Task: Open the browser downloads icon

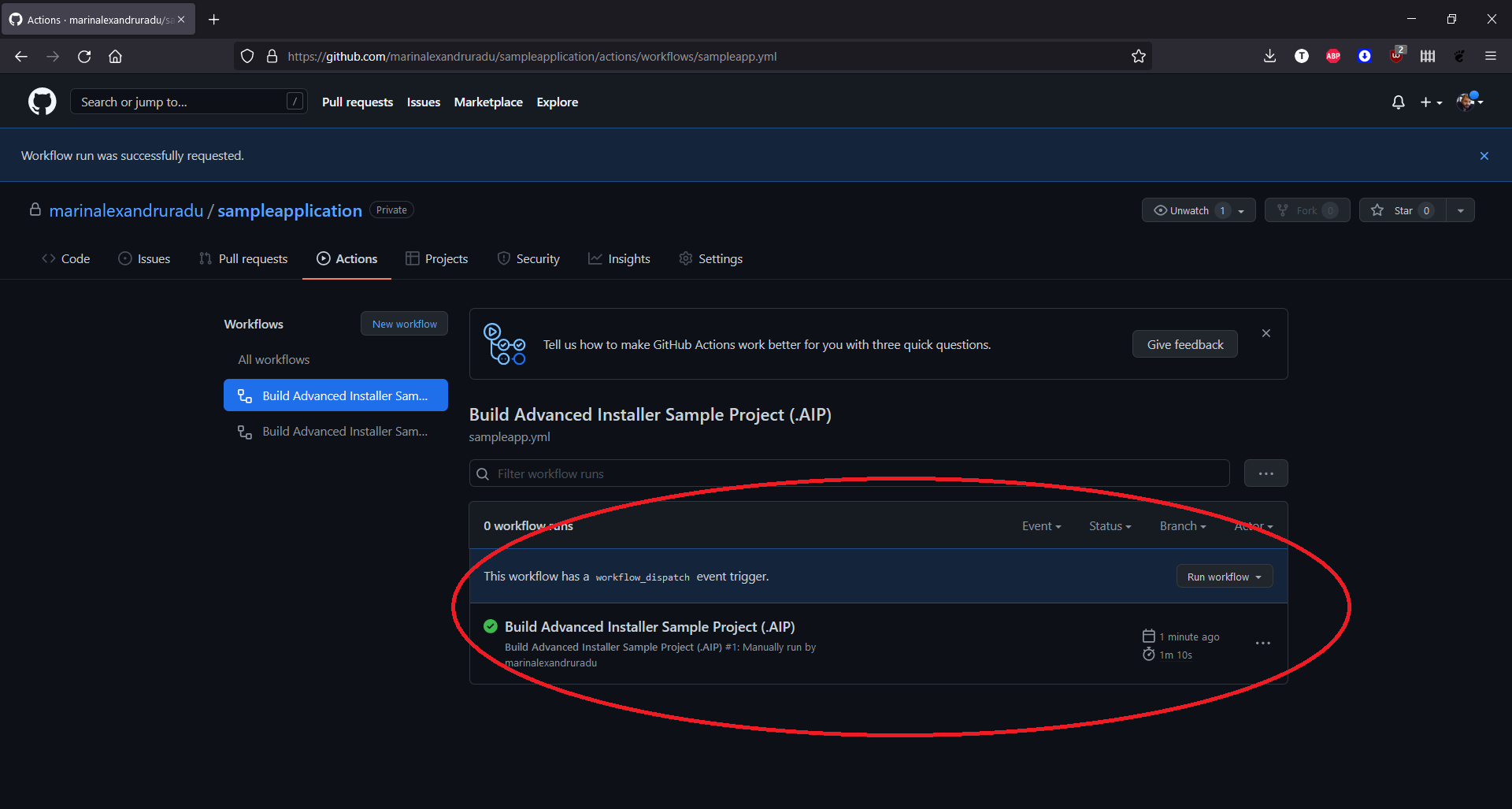Action: [1269, 56]
